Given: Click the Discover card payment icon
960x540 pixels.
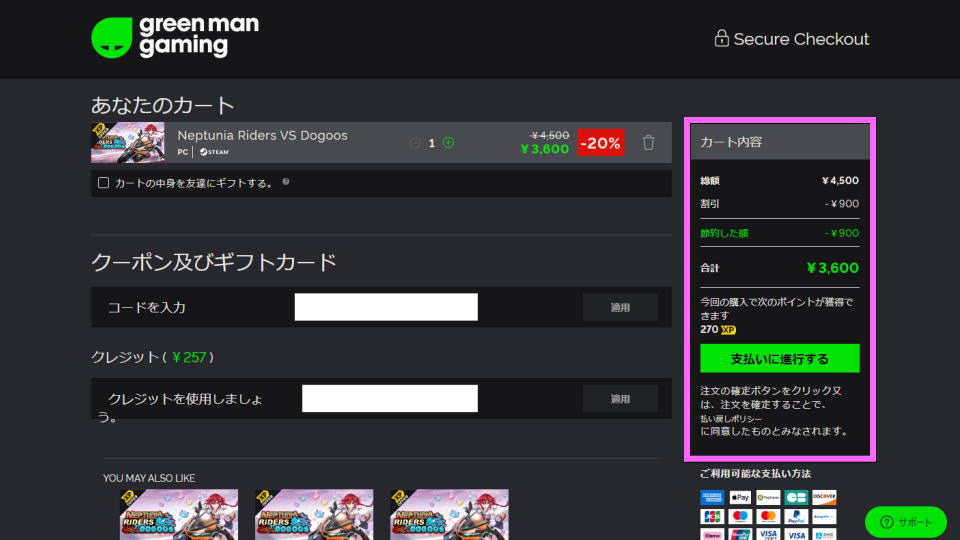Looking at the screenshot, I should tap(824, 497).
